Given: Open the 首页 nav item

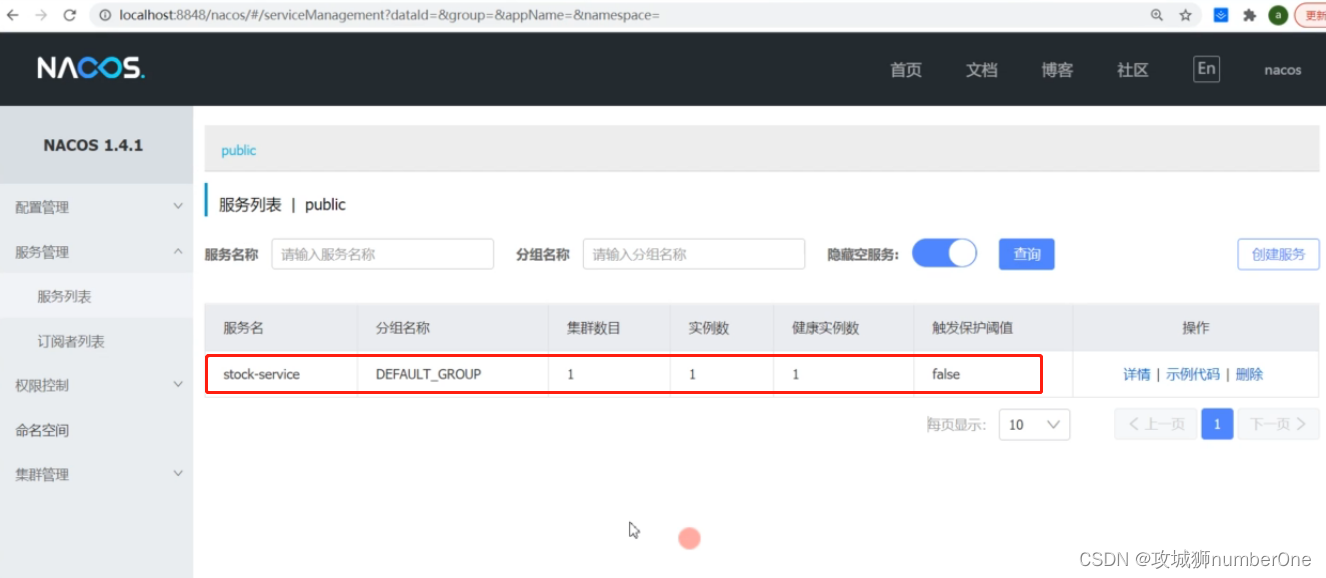Looking at the screenshot, I should pyautogui.click(x=906, y=70).
